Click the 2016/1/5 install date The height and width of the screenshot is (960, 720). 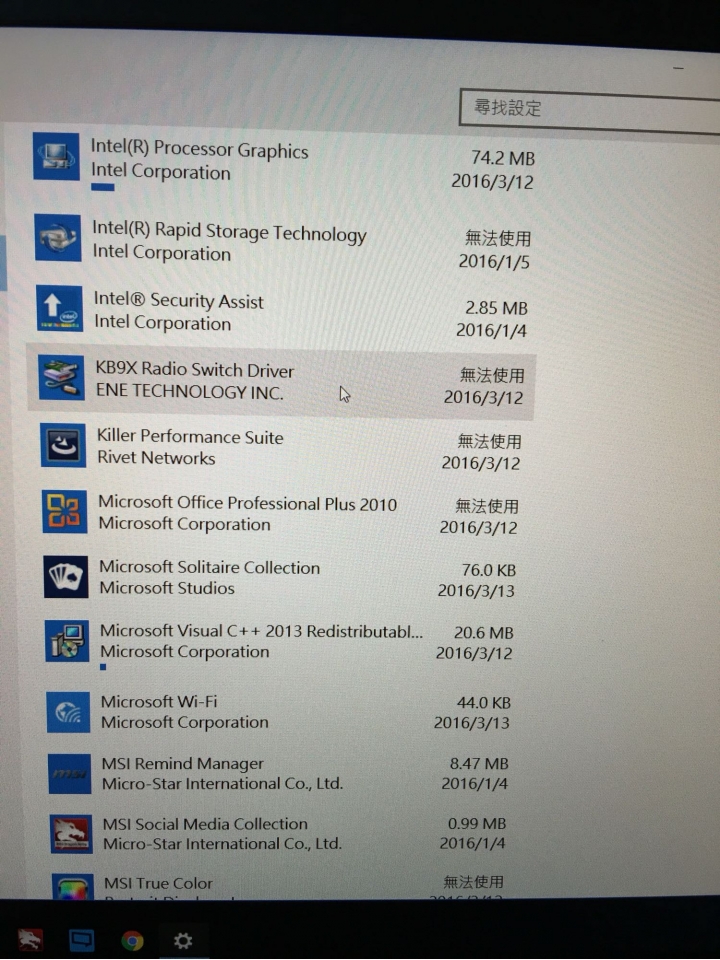point(494,262)
